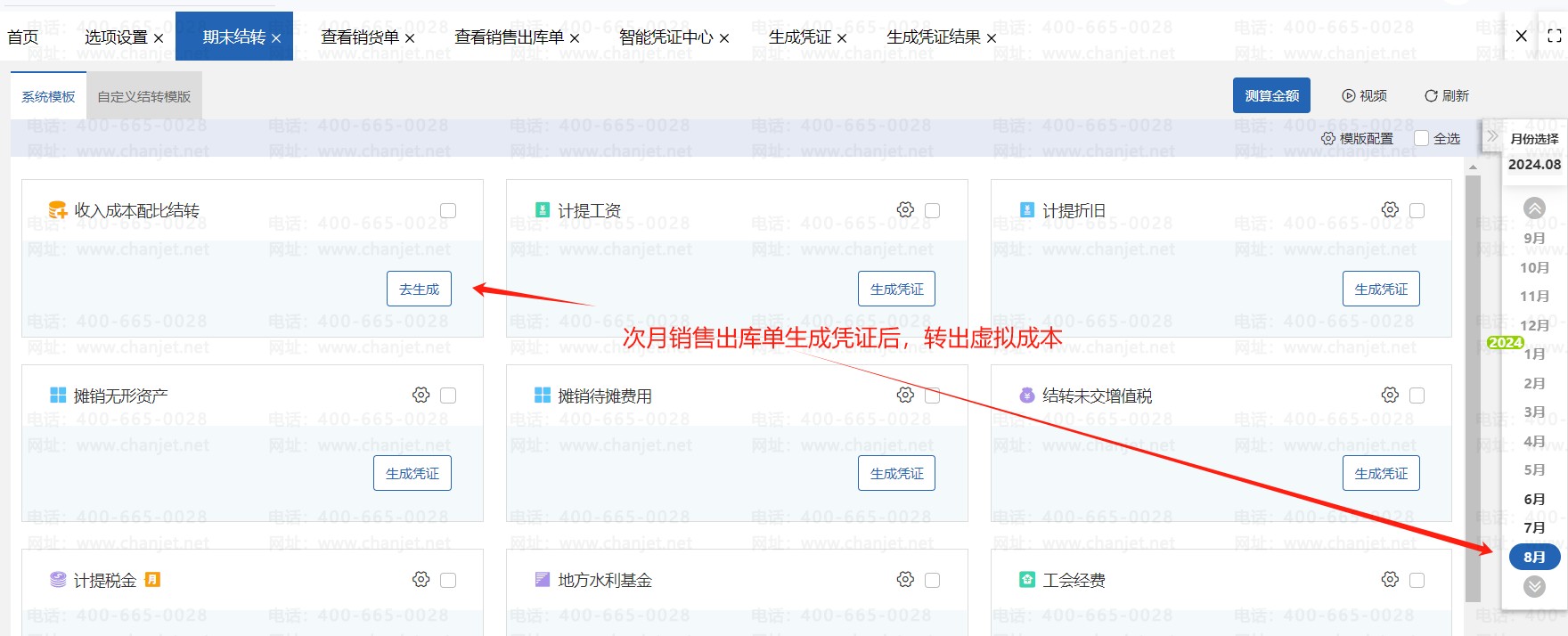Open settings gear for 地方水利基金

click(x=905, y=580)
